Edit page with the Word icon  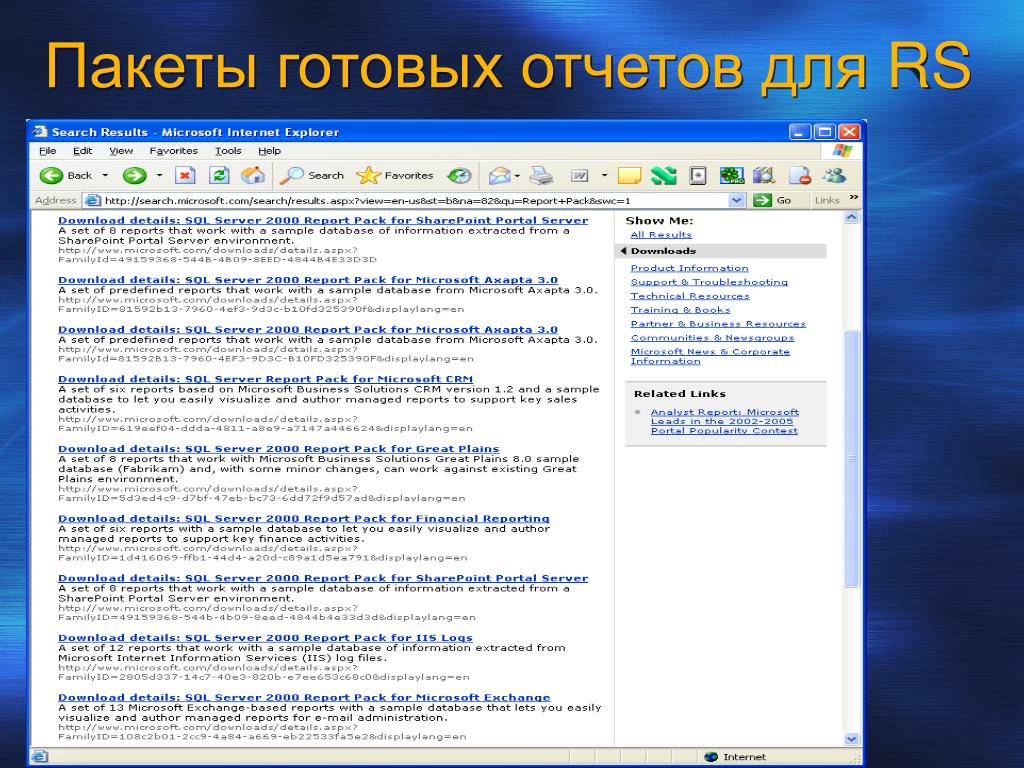[580, 175]
